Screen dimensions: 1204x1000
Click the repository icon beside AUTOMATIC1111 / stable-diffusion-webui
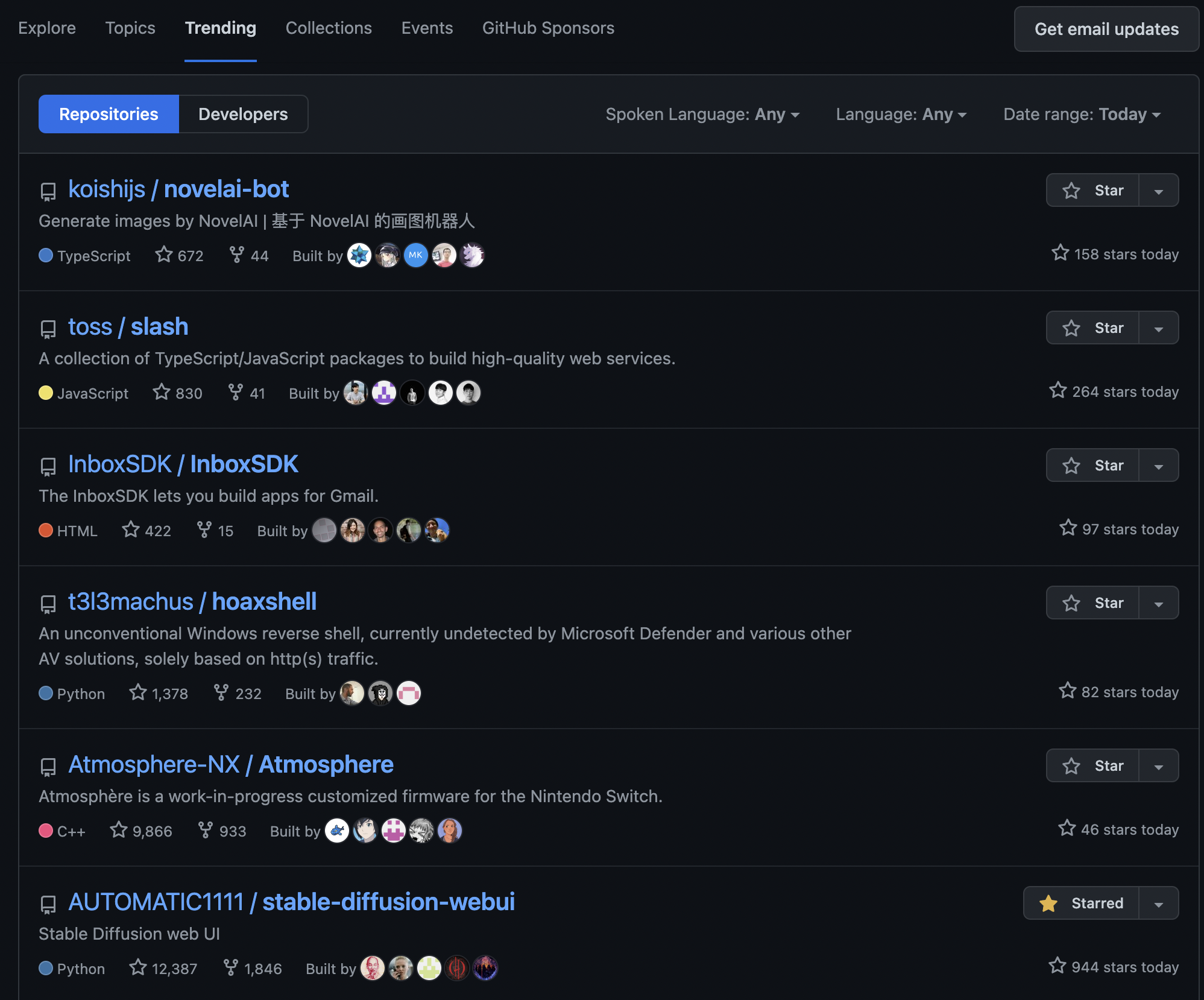(48, 905)
